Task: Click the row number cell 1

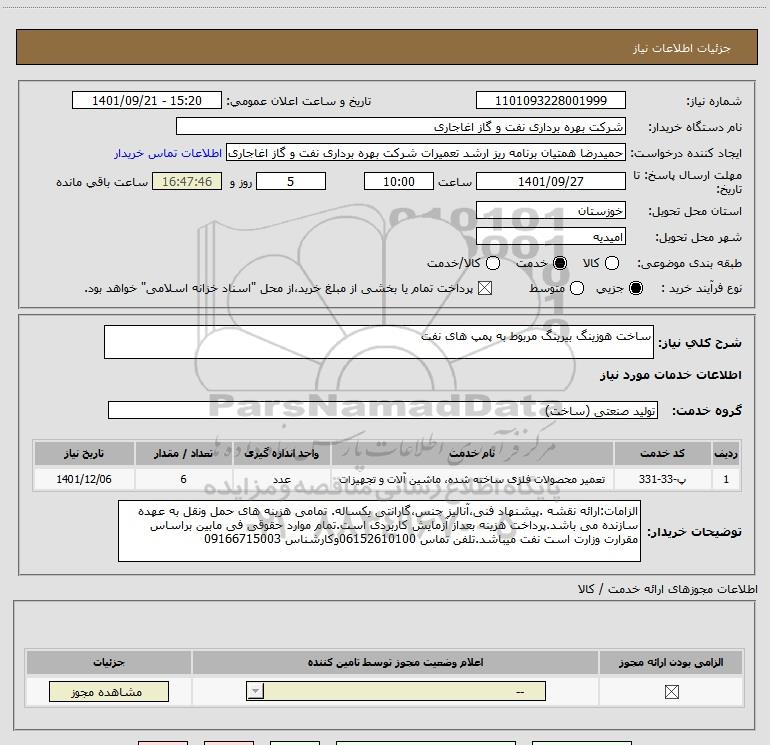Action: point(726,479)
